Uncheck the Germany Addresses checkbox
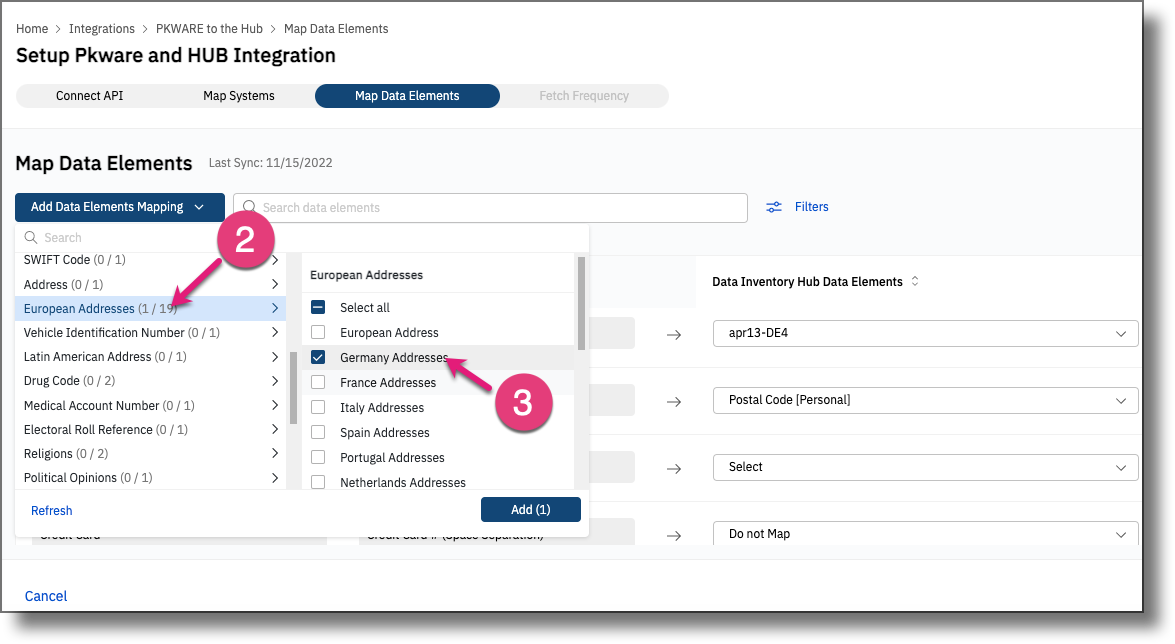 click(x=317, y=357)
